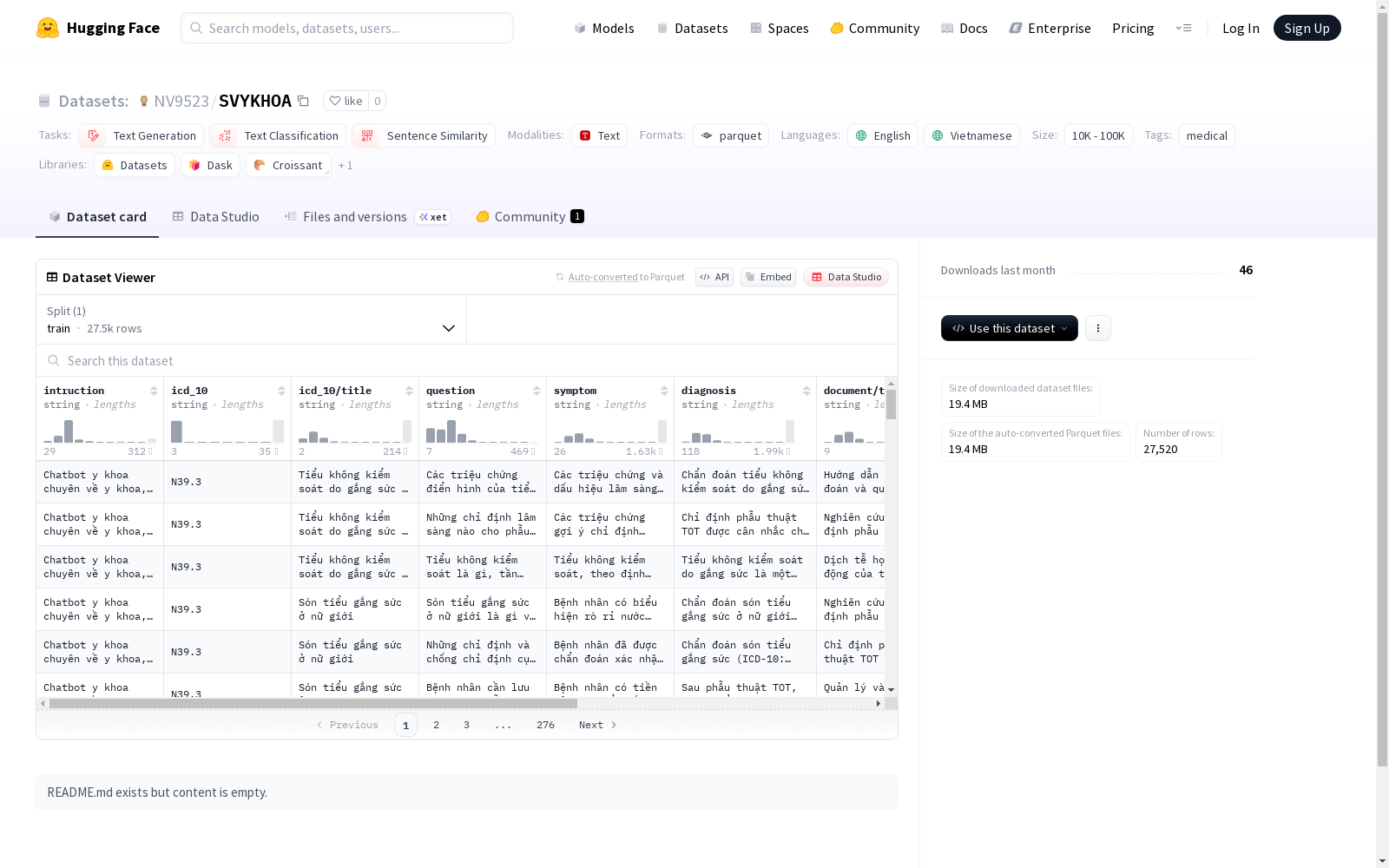
Task: Open the NV9523 owner link
Action: pos(181,101)
